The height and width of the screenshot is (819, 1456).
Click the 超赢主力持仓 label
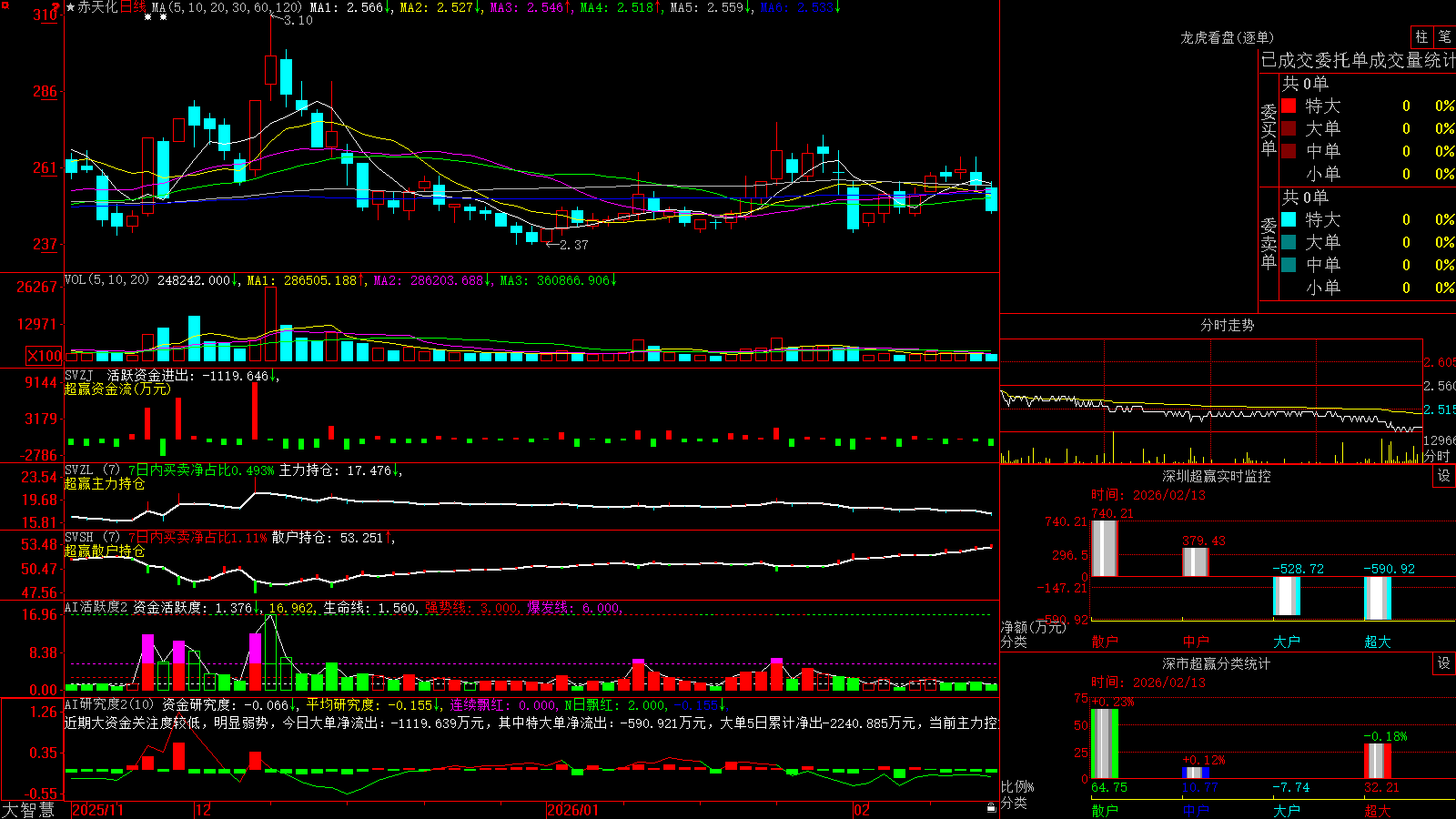coord(105,483)
